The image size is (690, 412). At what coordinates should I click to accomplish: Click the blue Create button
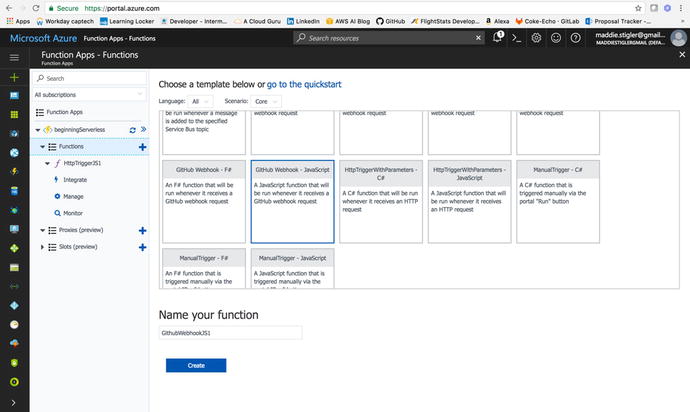[196, 365]
